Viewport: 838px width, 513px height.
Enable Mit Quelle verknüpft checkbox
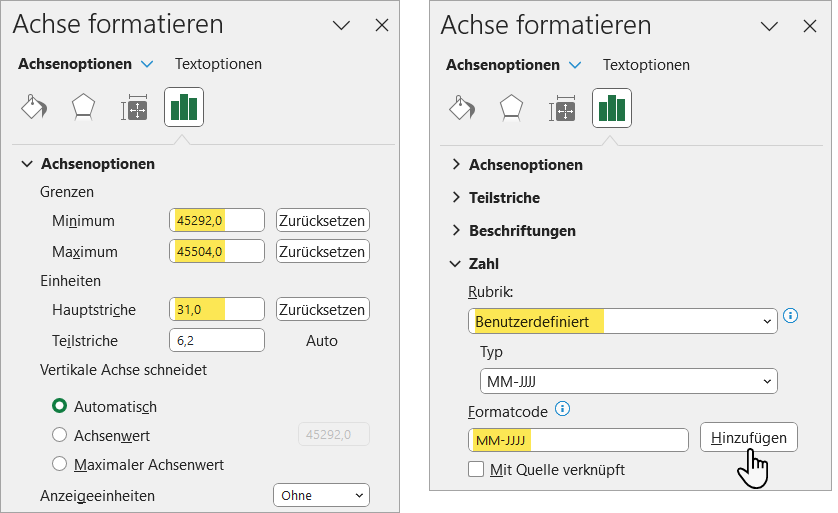click(x=477, y=469)
